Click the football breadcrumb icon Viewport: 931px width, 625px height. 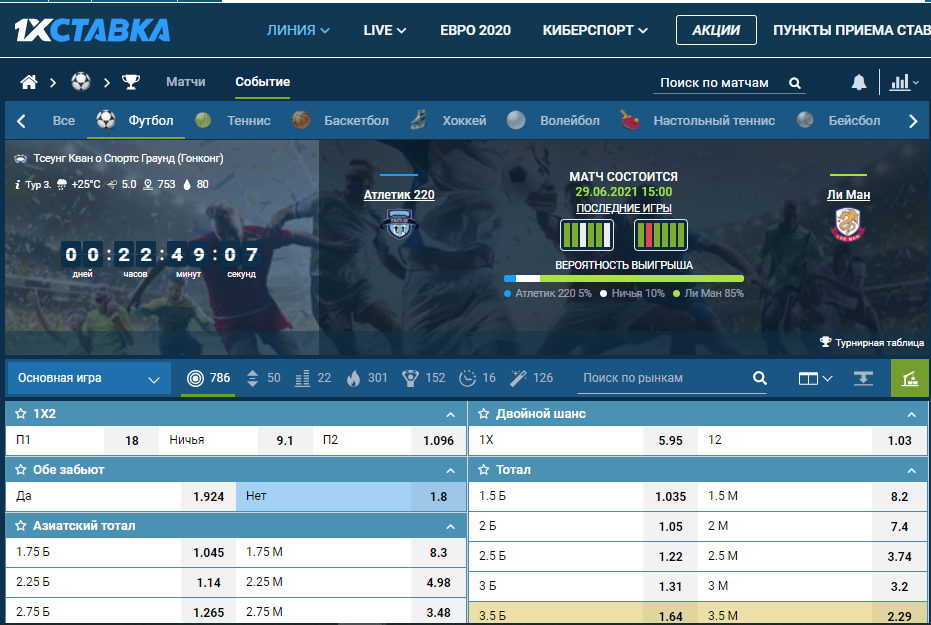[x=81, y=81]
